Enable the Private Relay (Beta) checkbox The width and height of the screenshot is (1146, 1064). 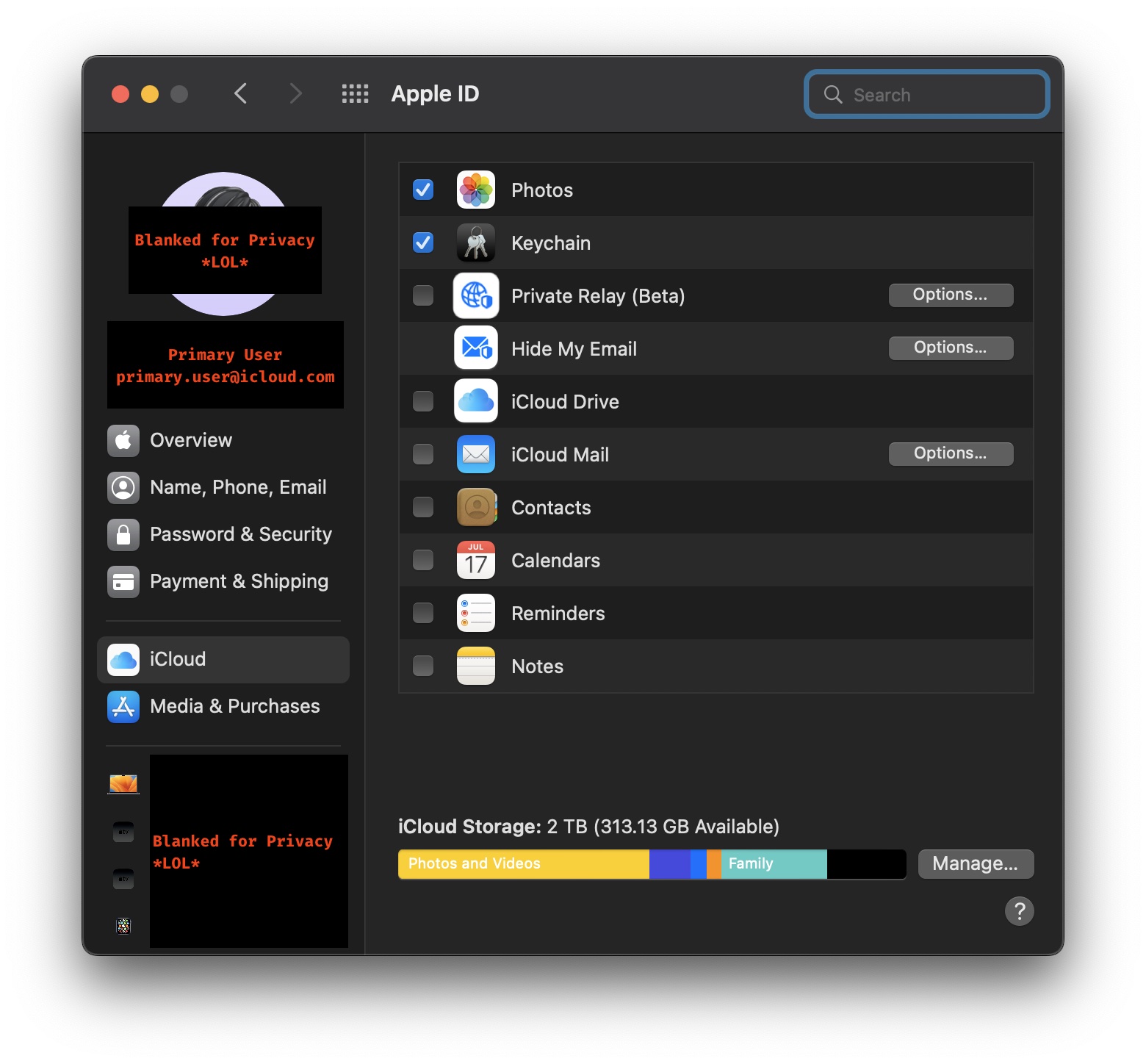(x=423, y=295)
